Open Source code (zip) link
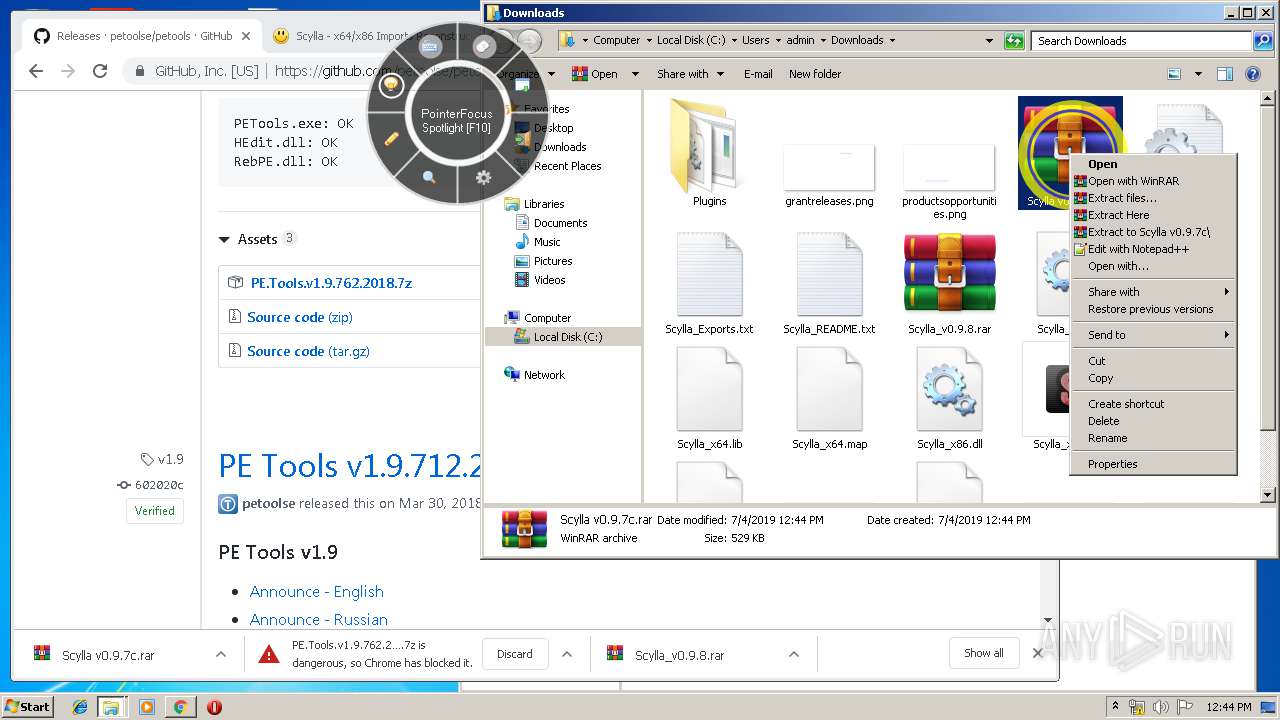This screenshot has height=720, width=1280. 300,317
